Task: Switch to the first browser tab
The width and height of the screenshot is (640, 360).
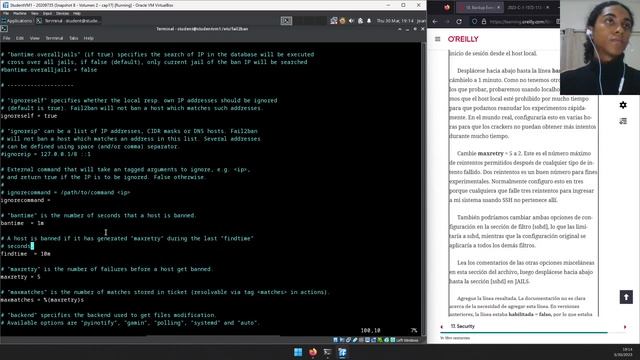Action: click(x=480, y=7)
